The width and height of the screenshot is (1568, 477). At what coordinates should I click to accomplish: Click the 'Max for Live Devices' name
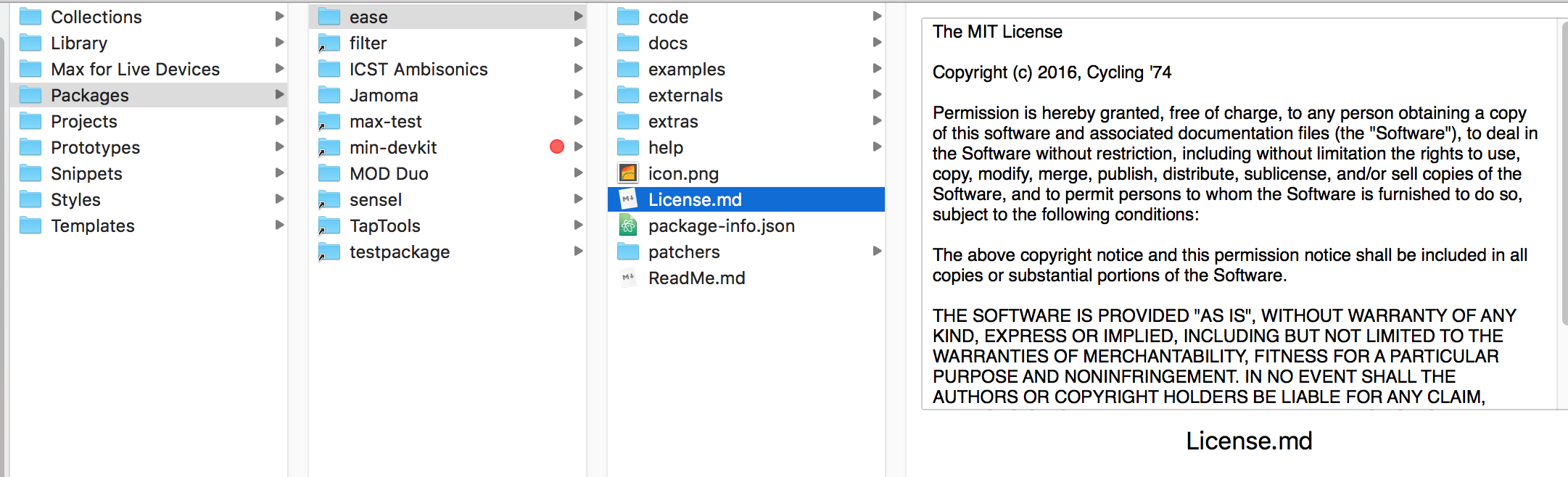[136, 69]
